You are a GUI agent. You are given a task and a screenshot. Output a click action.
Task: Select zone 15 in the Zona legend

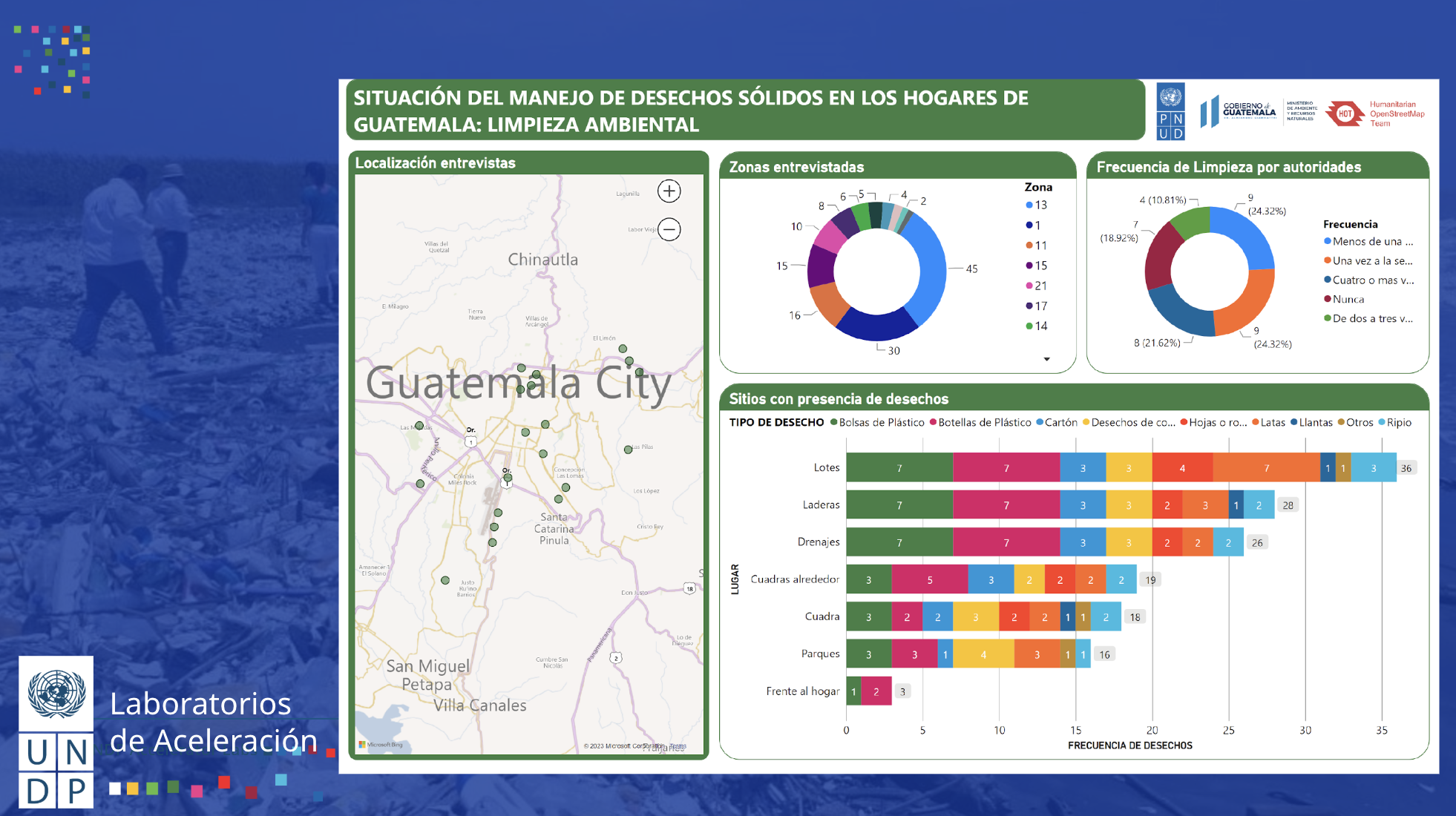(1037, 266)
